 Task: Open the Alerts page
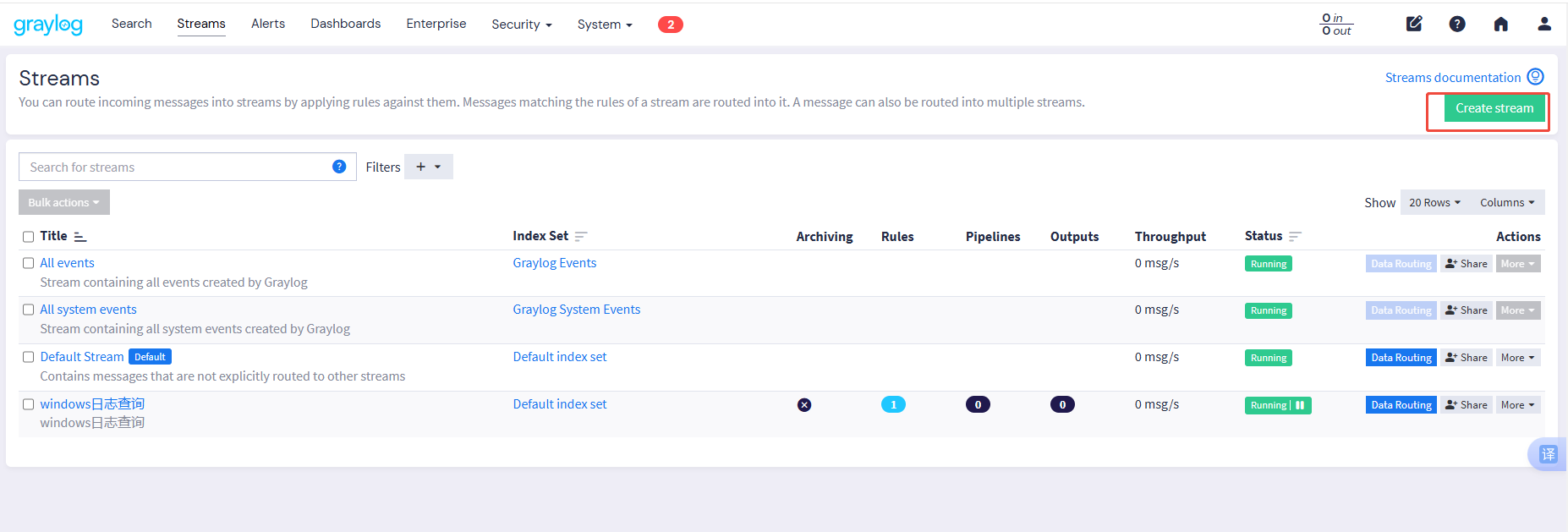(268, 24)
